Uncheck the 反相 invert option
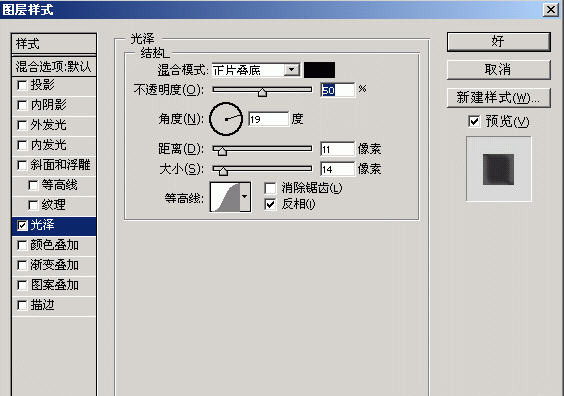Viewport: 564px width, 396px height. tap(270, 204)
